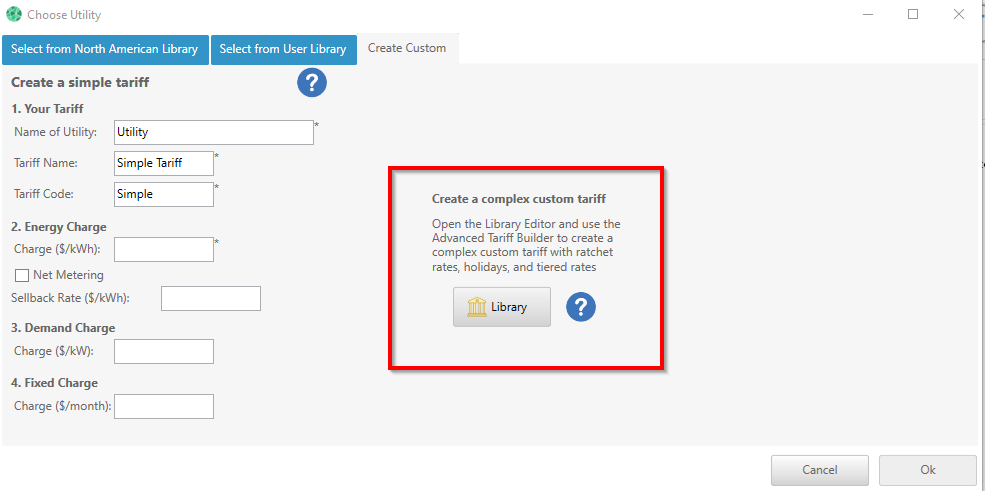Click the Energy Charge ($/kWh) field
The image size is (985, 491).
[164, 249]
